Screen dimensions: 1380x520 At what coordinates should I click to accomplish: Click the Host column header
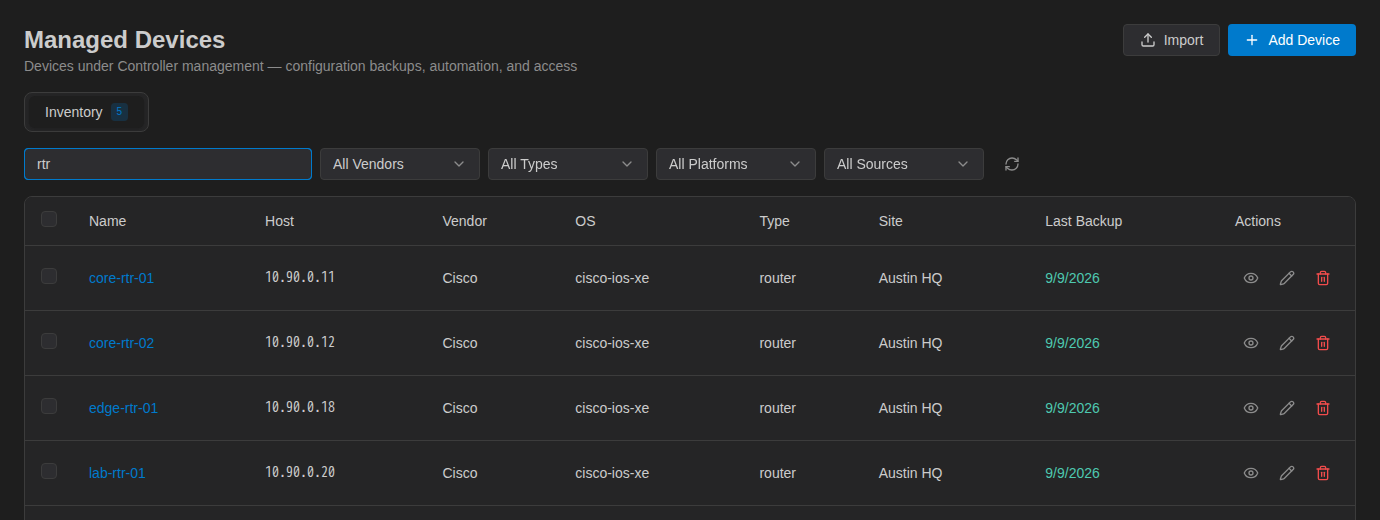coord(279,221)
